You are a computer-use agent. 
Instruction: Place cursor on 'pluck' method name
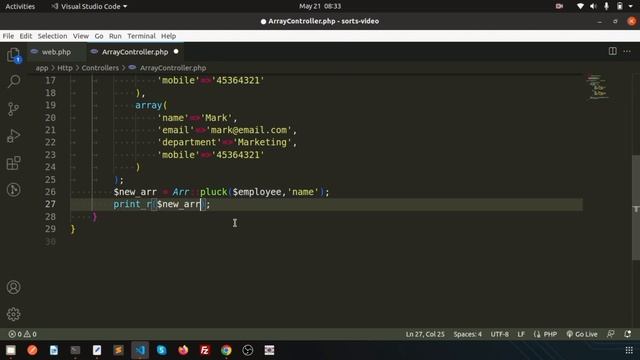[213, 192]
